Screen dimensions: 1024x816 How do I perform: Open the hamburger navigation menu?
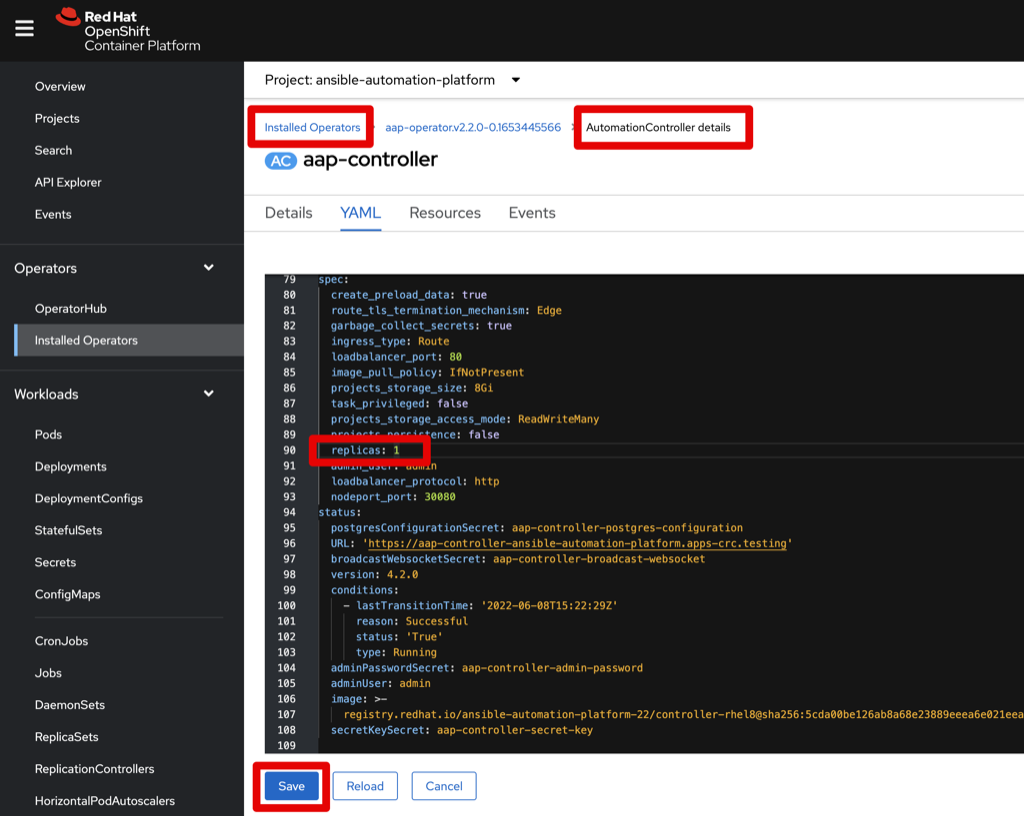(24, 28)
